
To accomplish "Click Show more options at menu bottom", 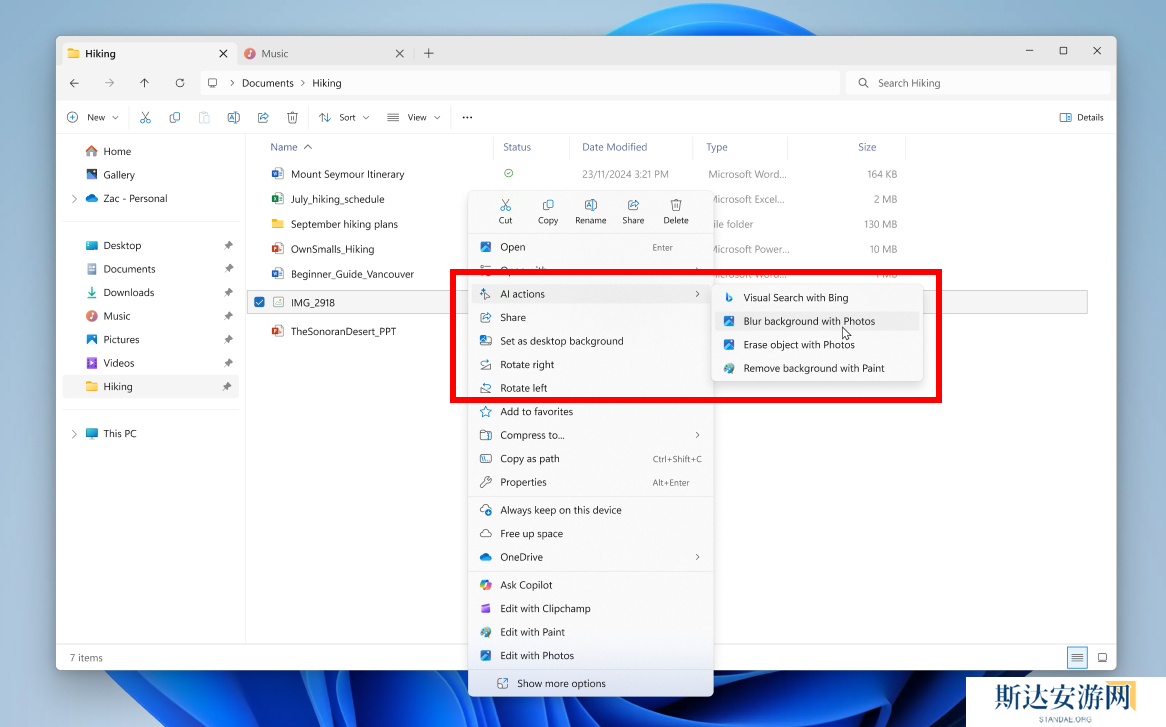I will [561, 684].
